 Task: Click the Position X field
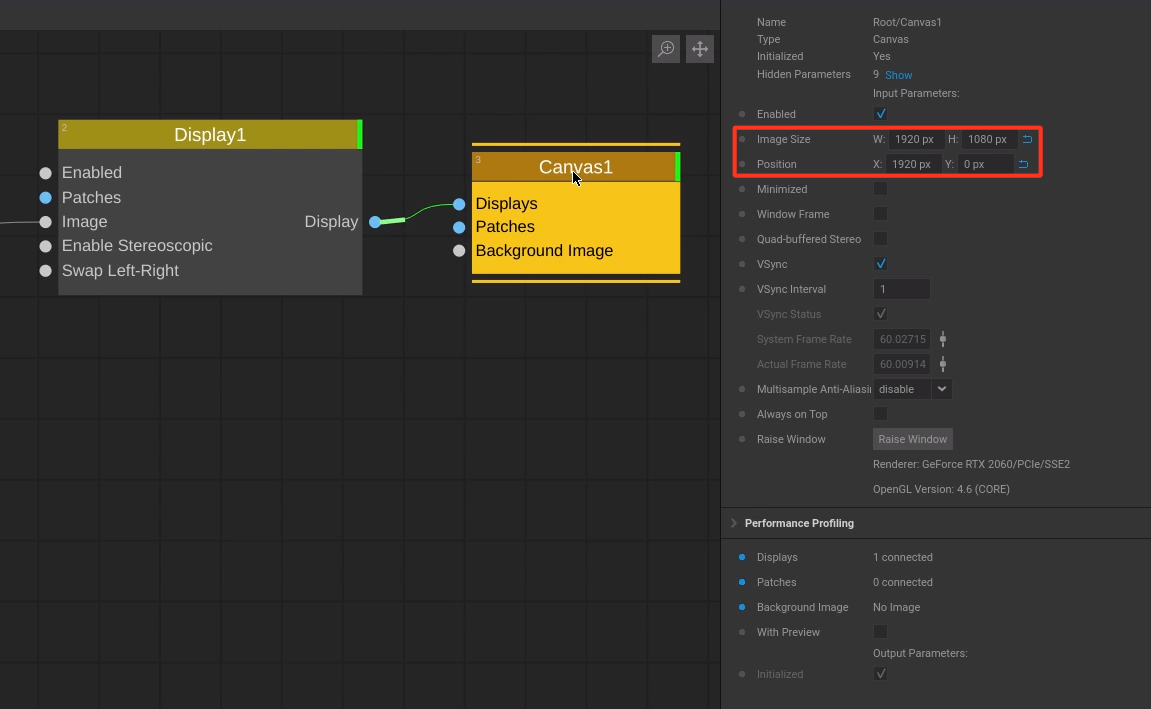coord(912,164)
